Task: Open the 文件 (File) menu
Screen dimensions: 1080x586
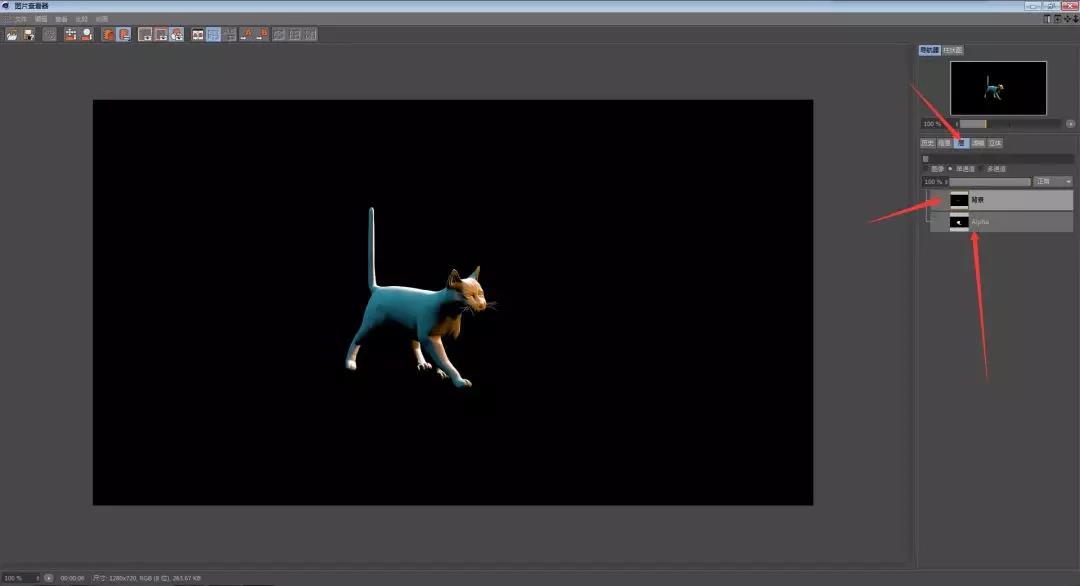Action: 20,19
